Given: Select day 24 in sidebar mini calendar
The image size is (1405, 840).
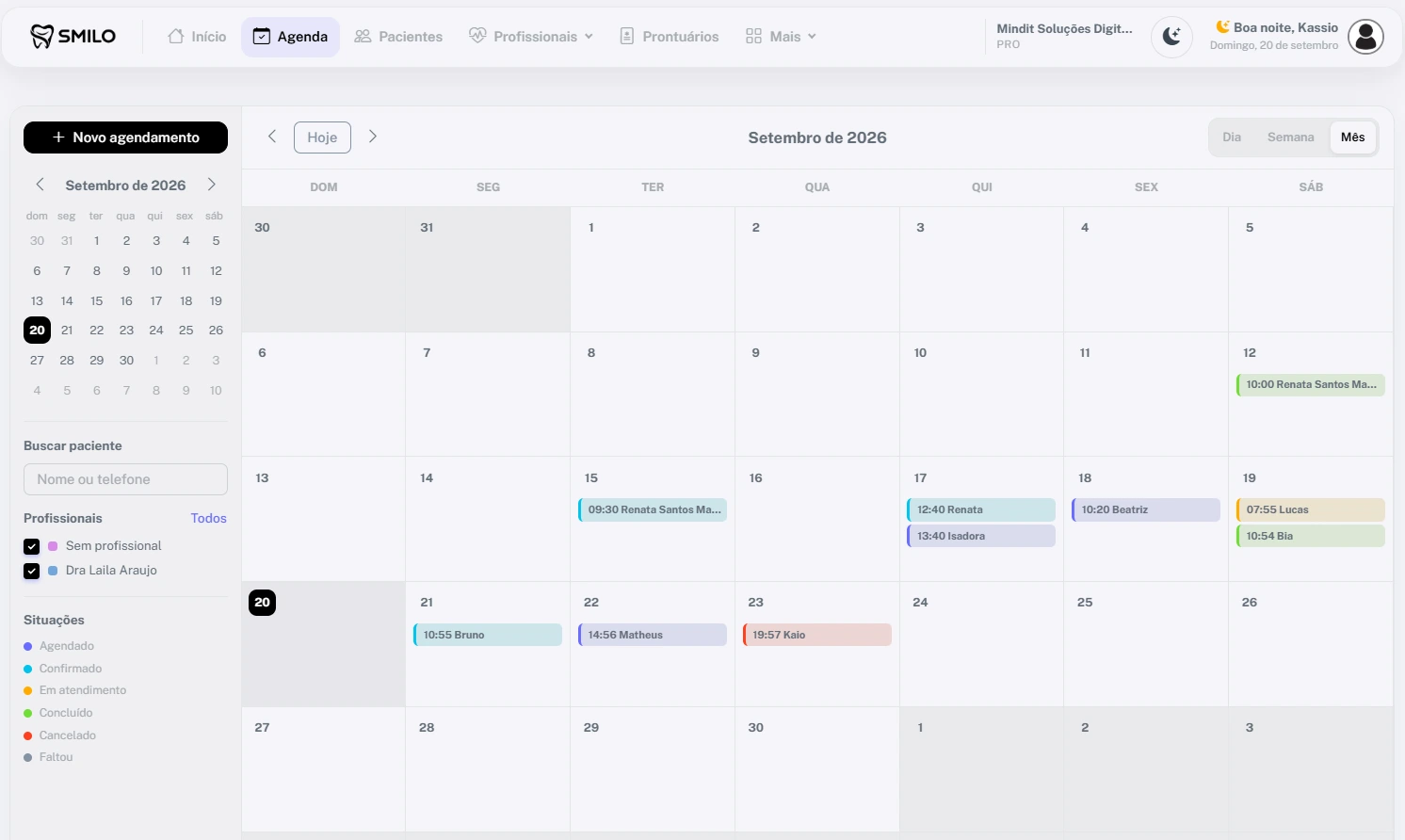Looking at the screenshot, I should click(156, 331).
